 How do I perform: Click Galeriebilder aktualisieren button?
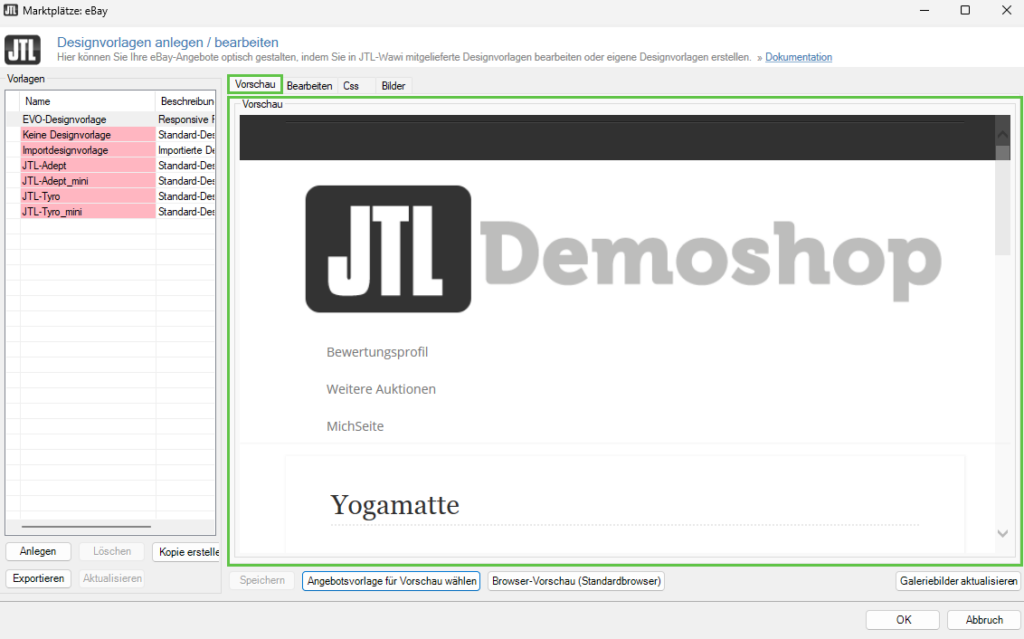click(x=958, y=580)
